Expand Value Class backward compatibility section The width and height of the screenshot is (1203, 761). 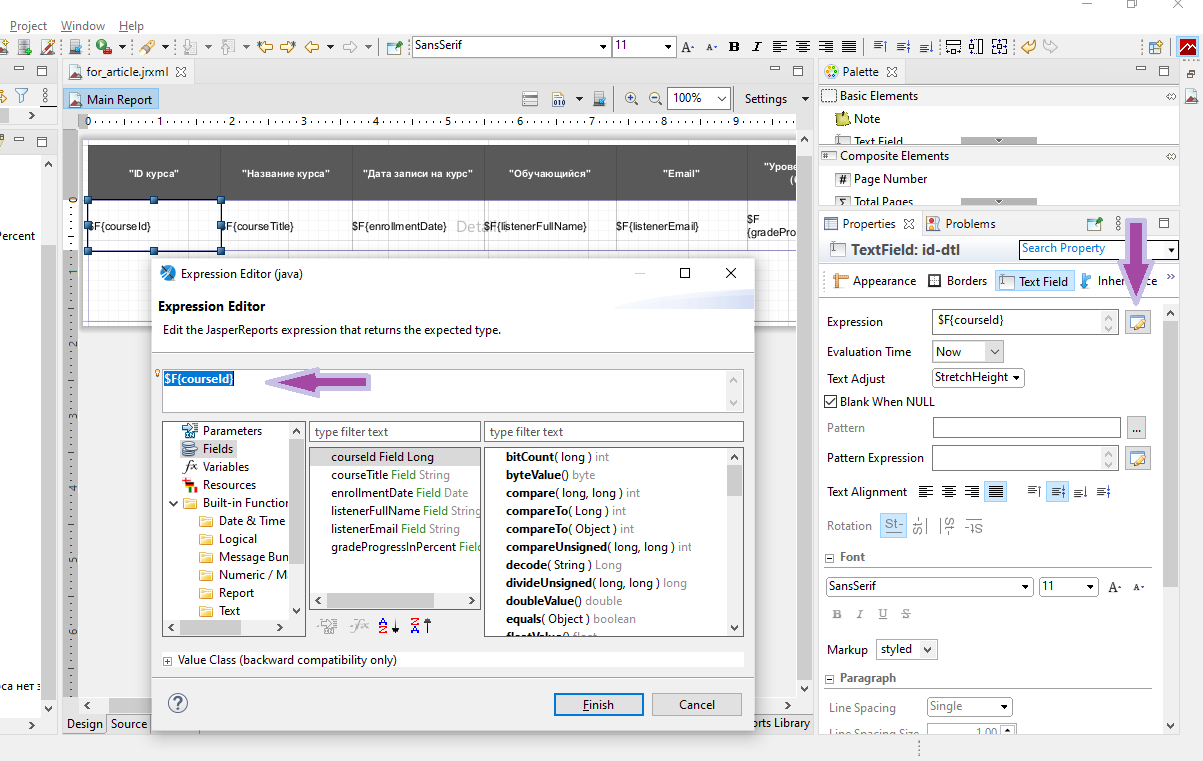click(168, 661)
